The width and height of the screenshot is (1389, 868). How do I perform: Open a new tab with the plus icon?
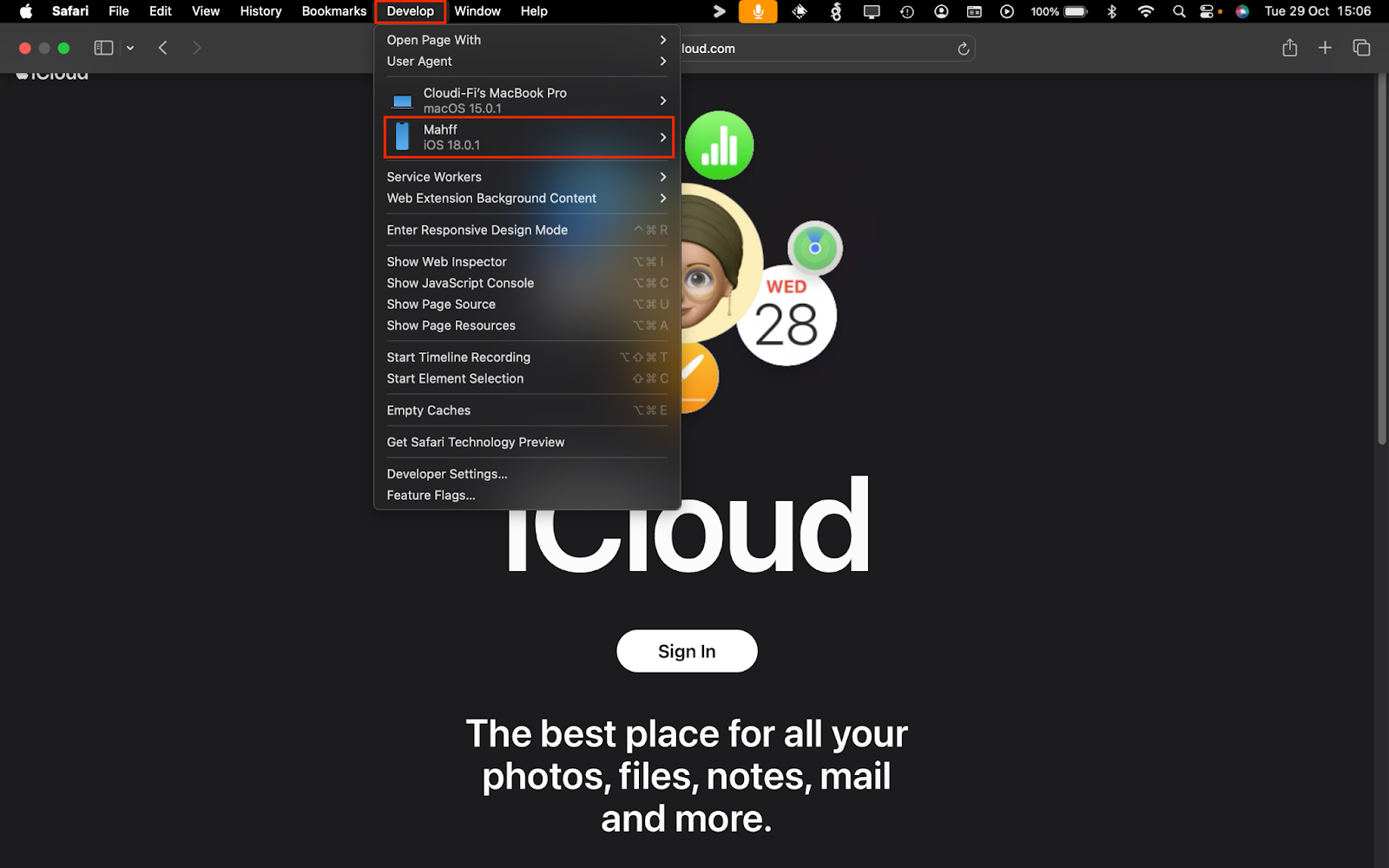[x=1325, y=48]
